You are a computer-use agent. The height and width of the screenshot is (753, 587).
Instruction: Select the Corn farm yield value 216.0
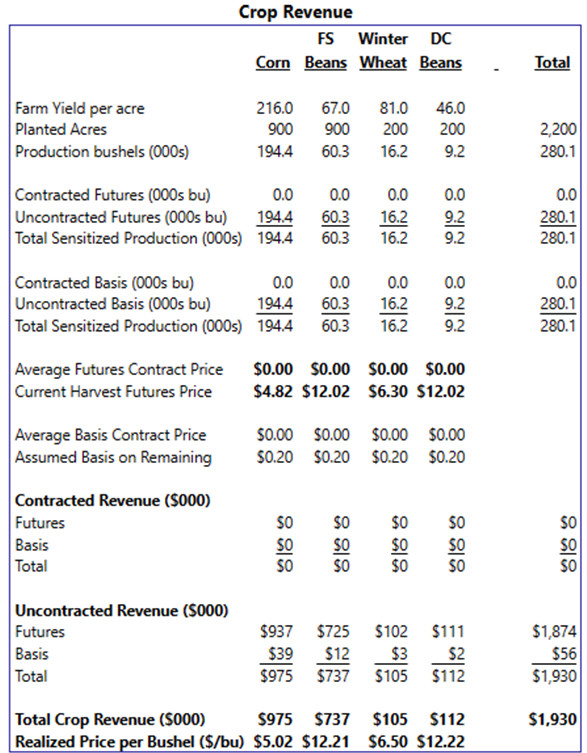pyautogui.click(x=274, y=108)
